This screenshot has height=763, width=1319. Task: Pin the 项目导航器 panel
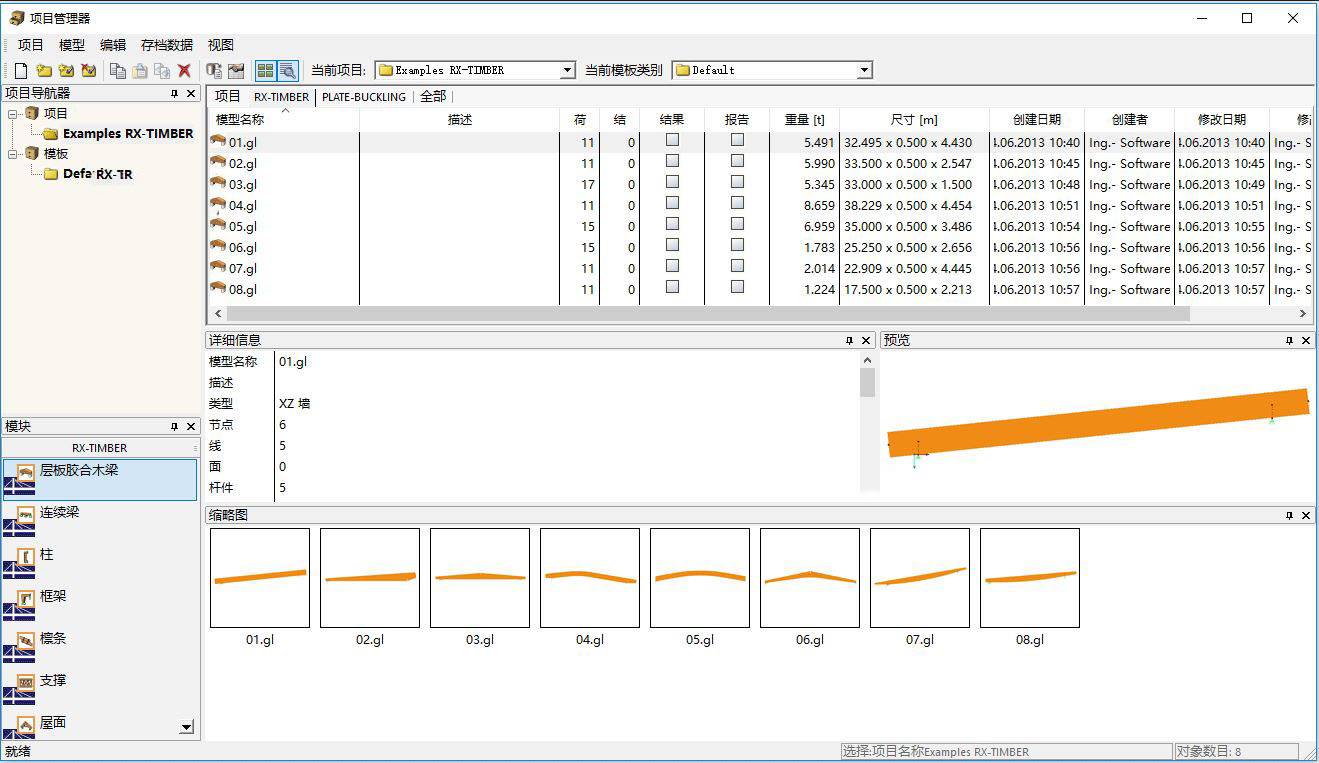tap(174, 93)
